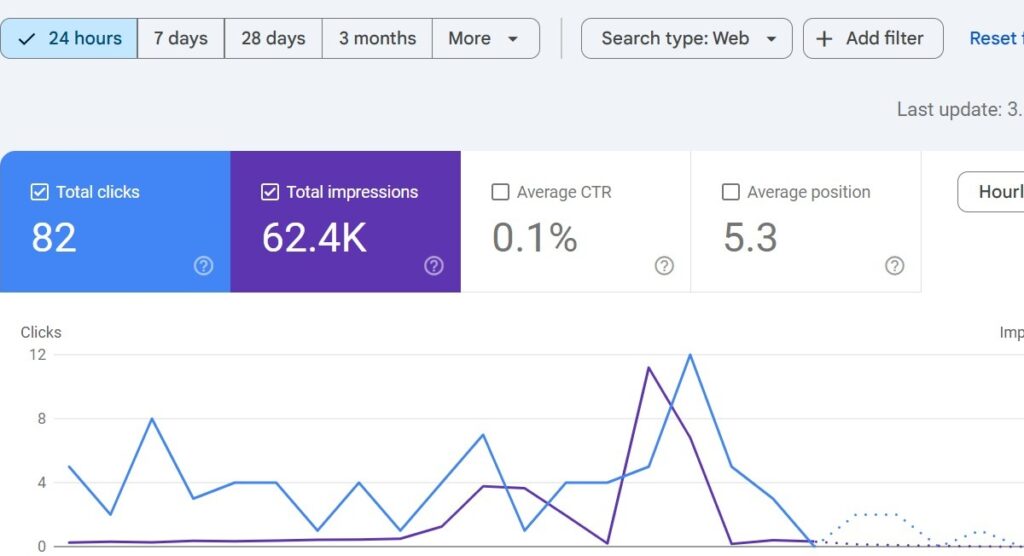1024x556 pixels.
Task: Expand the More date range dropdown
Action: [x=485, y=39]
